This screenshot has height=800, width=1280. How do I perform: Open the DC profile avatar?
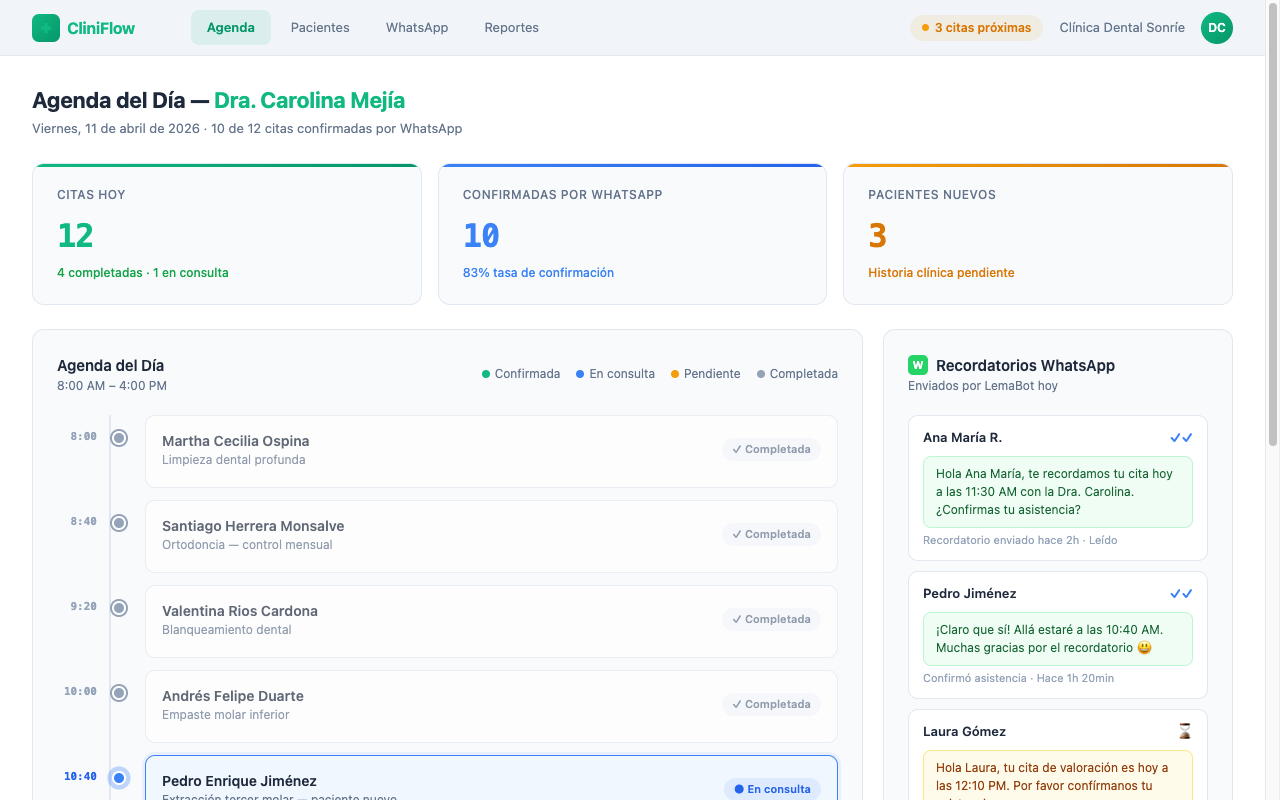point(1217,27)
